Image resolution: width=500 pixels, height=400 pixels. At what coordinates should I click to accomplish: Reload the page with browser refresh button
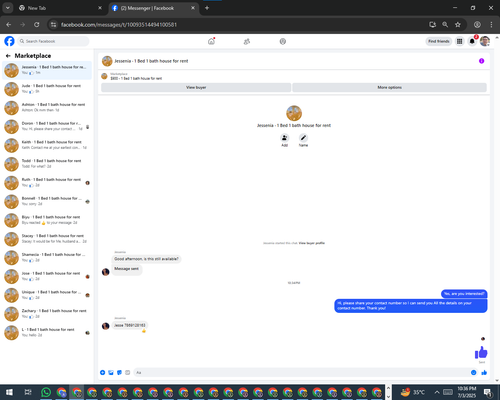point(37,25)
